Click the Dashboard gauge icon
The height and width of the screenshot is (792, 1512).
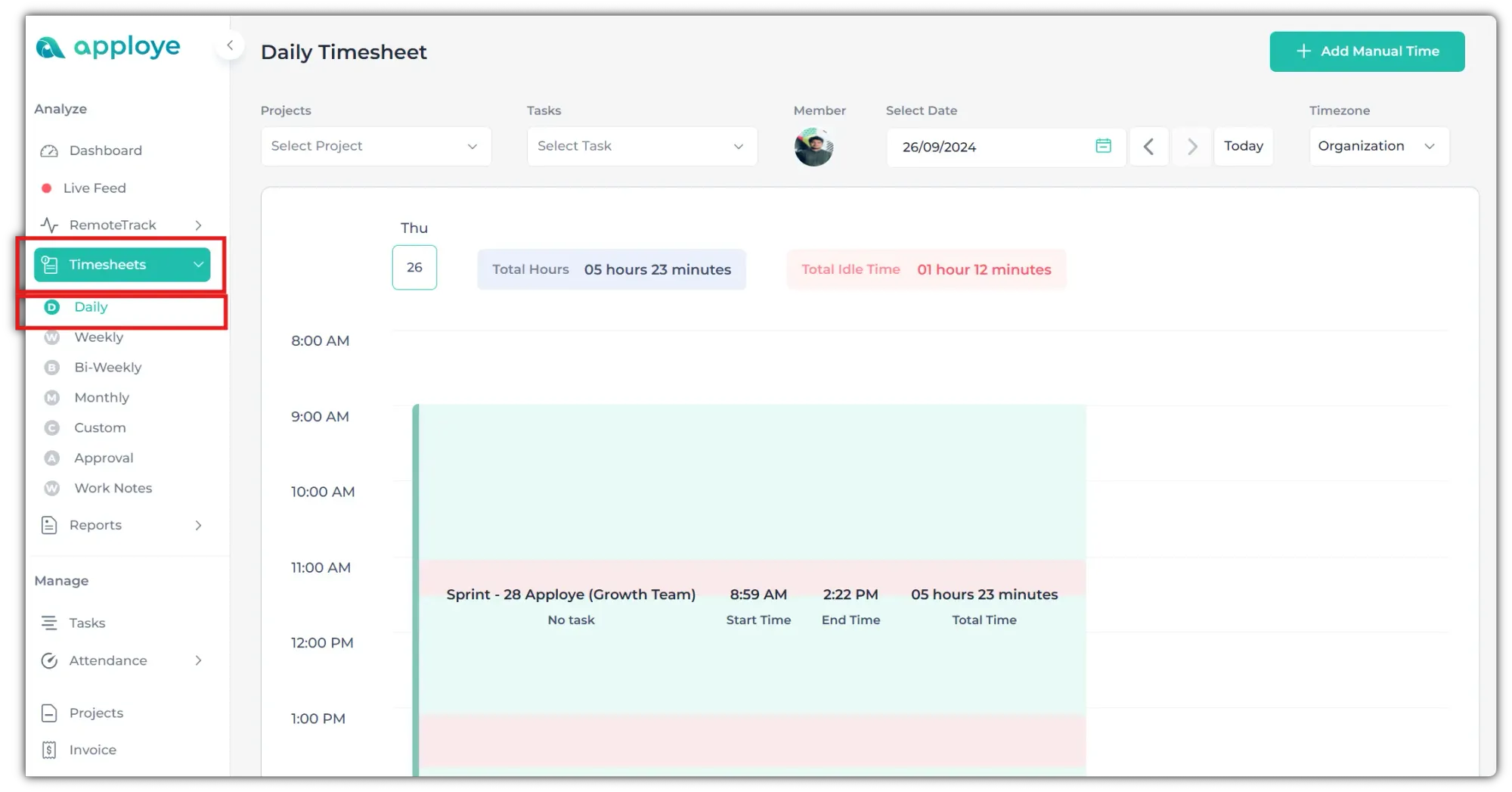[49, 151]
